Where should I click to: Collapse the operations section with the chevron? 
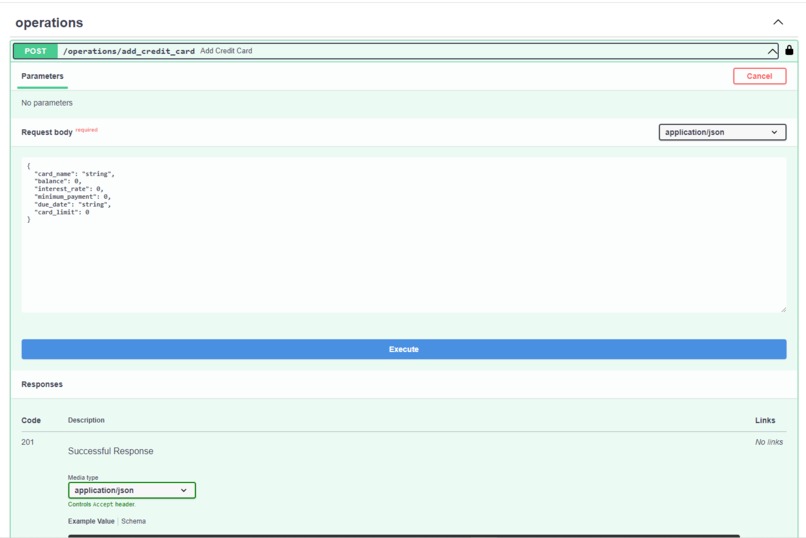pyautogui.click(x=778, y=22)
